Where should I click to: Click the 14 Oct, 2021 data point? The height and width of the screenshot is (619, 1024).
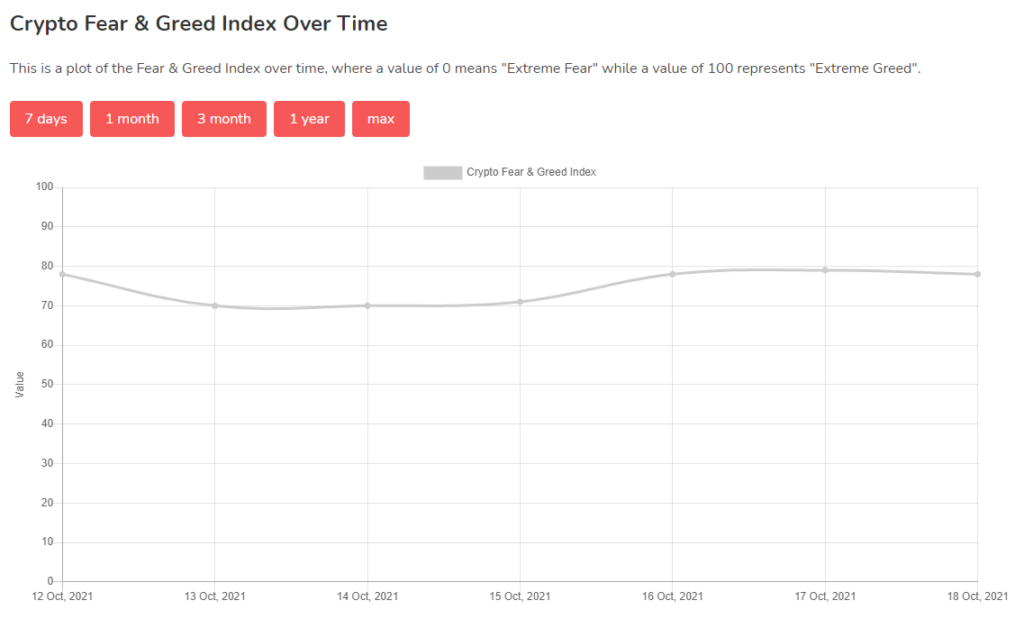pos(368,306)
